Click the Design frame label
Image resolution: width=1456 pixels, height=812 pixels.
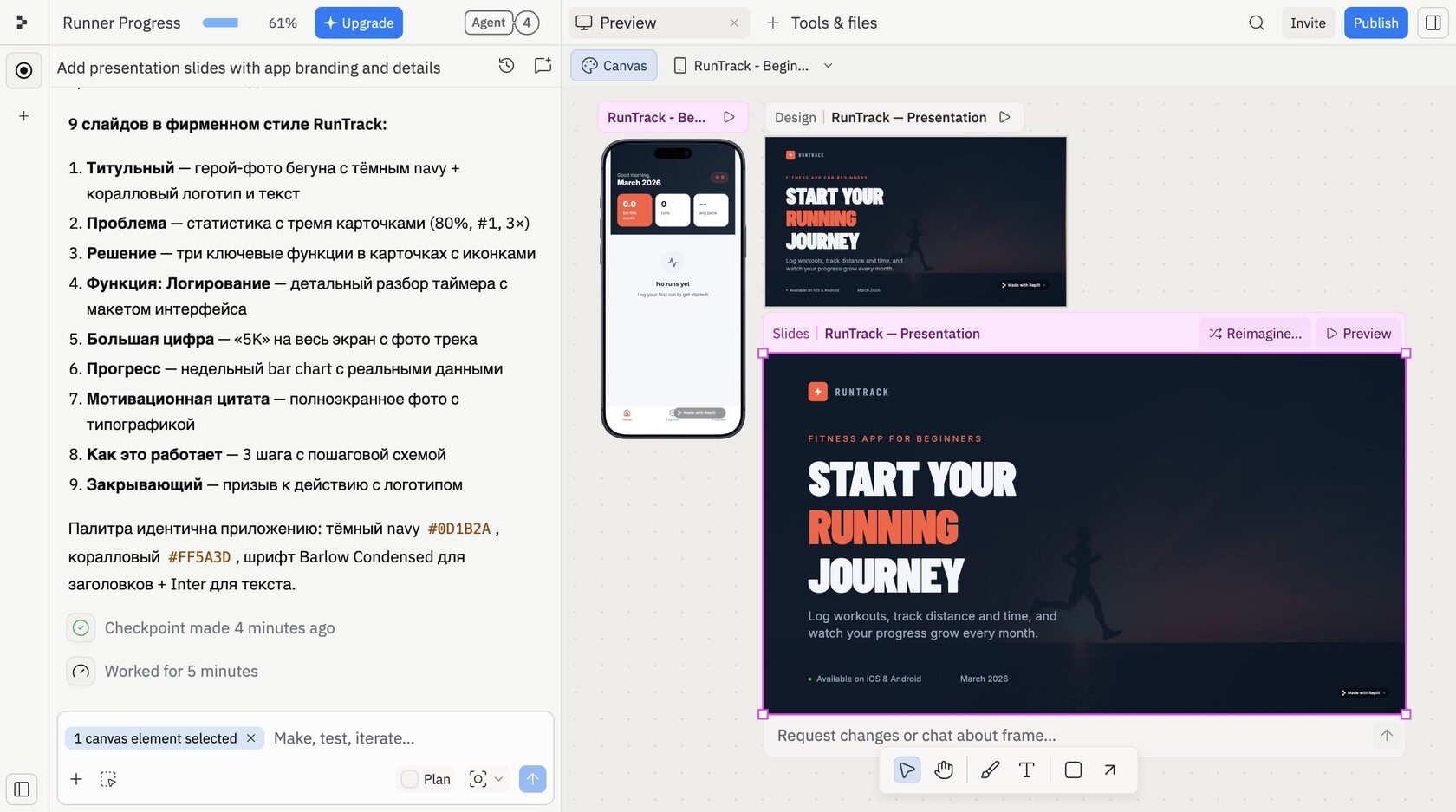[795, 117]
